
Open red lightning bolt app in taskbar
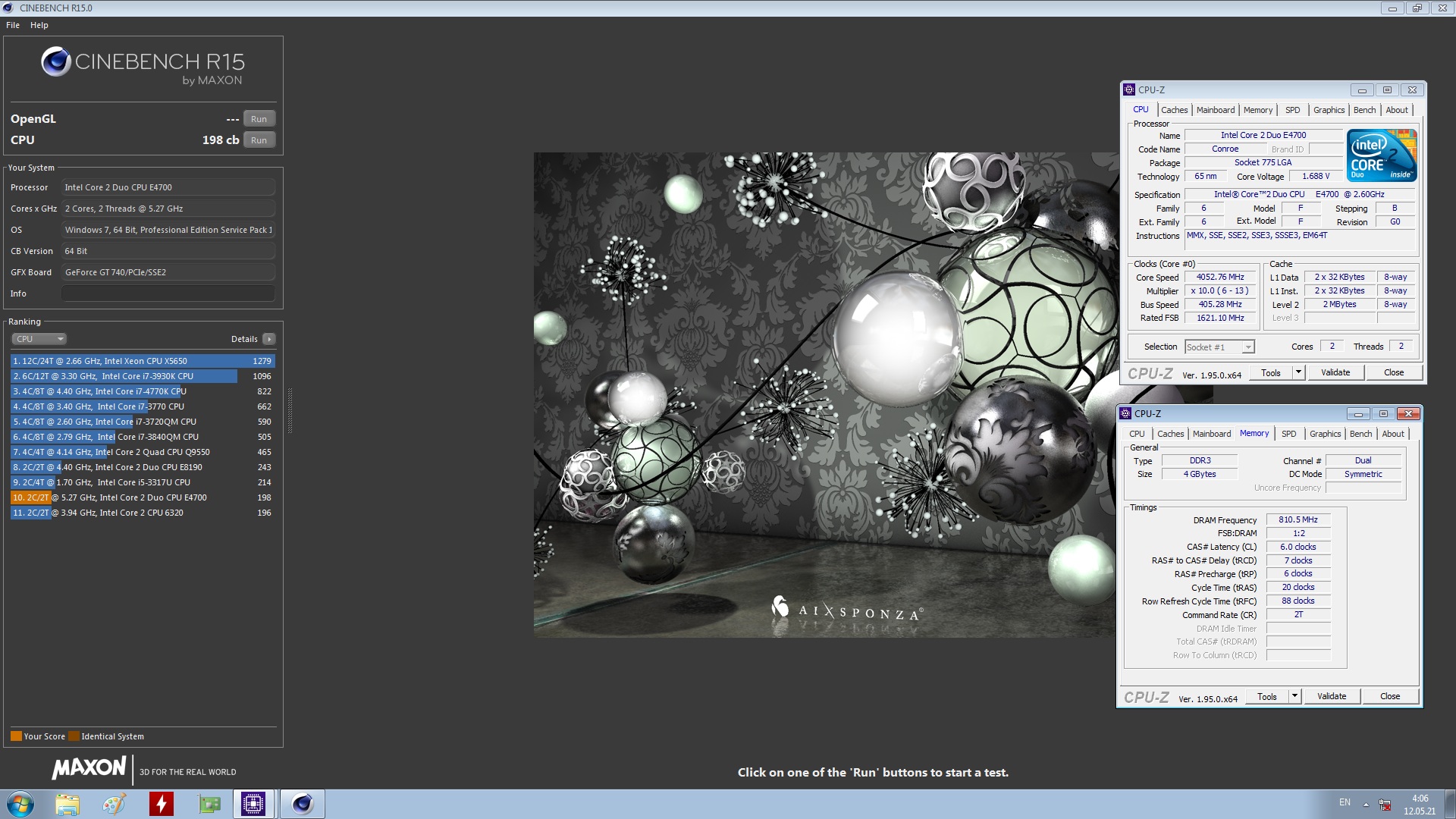[x=161, y=804]
